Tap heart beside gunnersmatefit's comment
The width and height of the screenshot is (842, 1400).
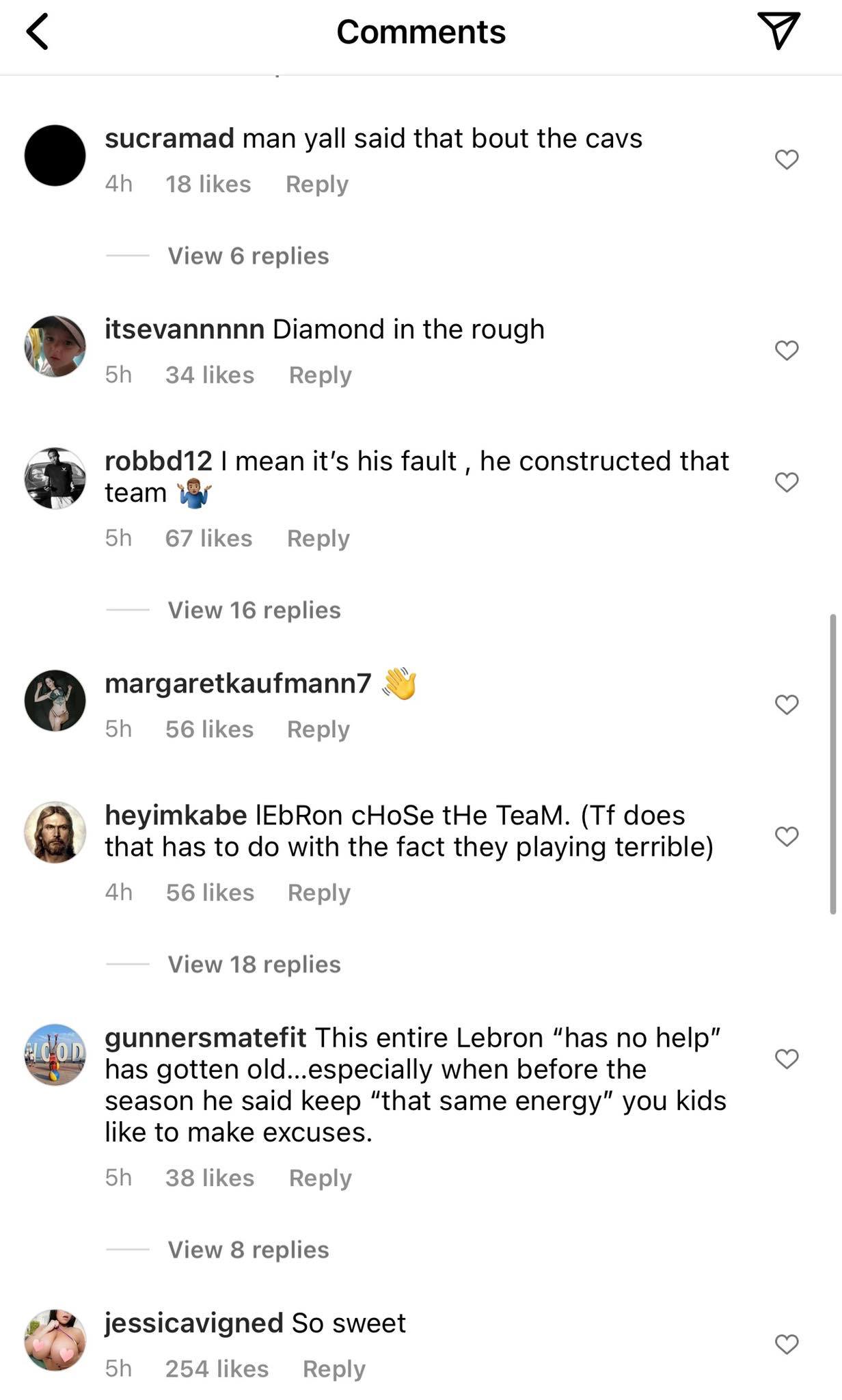click(x=787, y=1059)
